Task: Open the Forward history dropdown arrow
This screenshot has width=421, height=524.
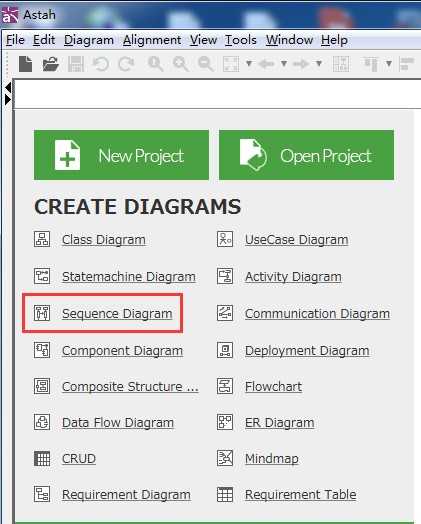Action: 319,63
